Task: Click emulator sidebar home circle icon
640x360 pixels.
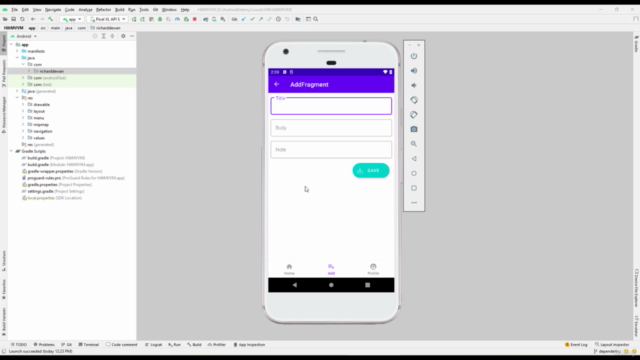Action: [x=414, y=173]
